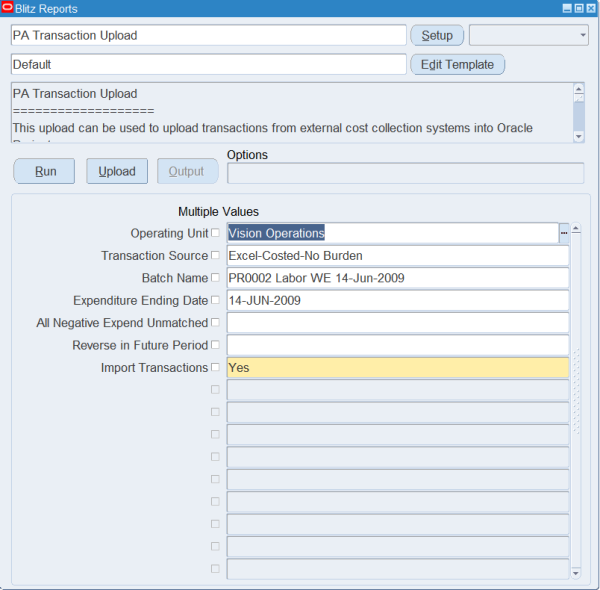Open the Setup button
600x590 pixels.
coord(437,36)
